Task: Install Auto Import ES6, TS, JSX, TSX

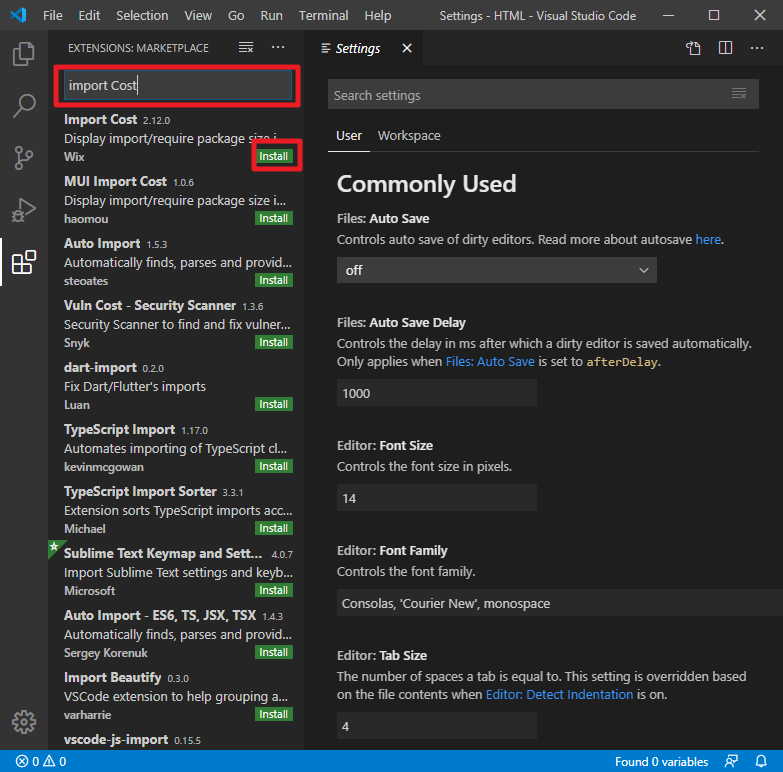Action: pyautogui.click(x=274, y=652)
